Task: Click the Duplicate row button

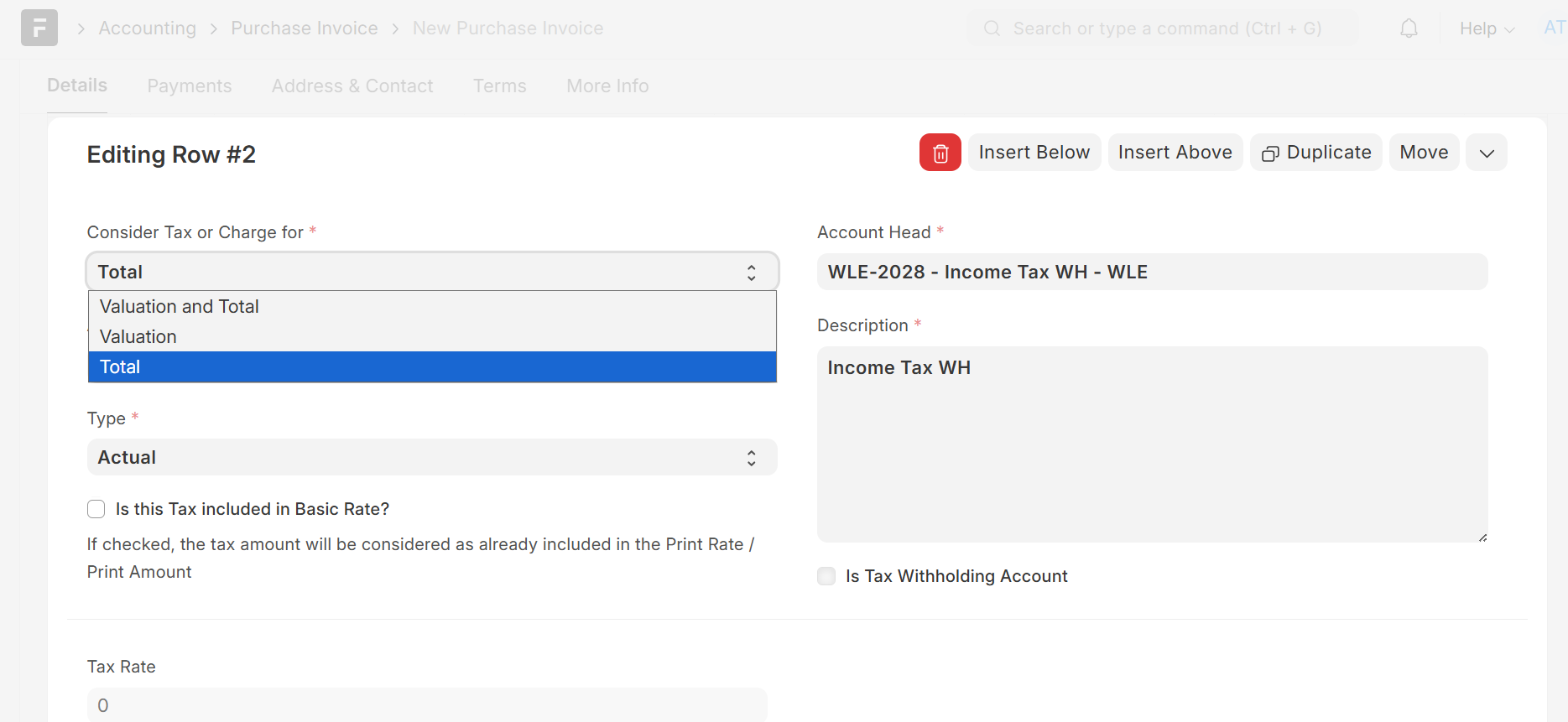Action: [x=1315, y=153]
